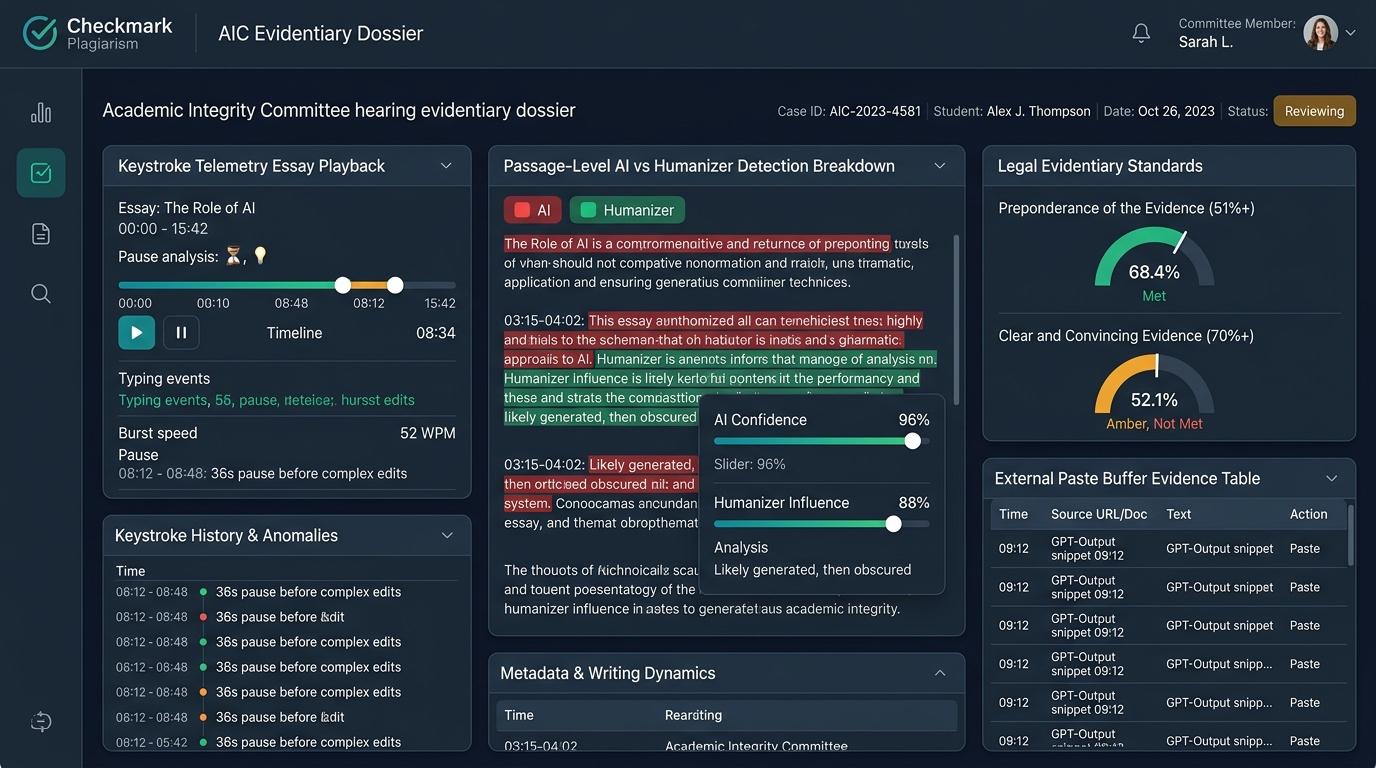The height and width of the screenshot is (768, 1376).
Task: Collapse the Keystroke History & Anomalies panel
Action: (447, 535)
